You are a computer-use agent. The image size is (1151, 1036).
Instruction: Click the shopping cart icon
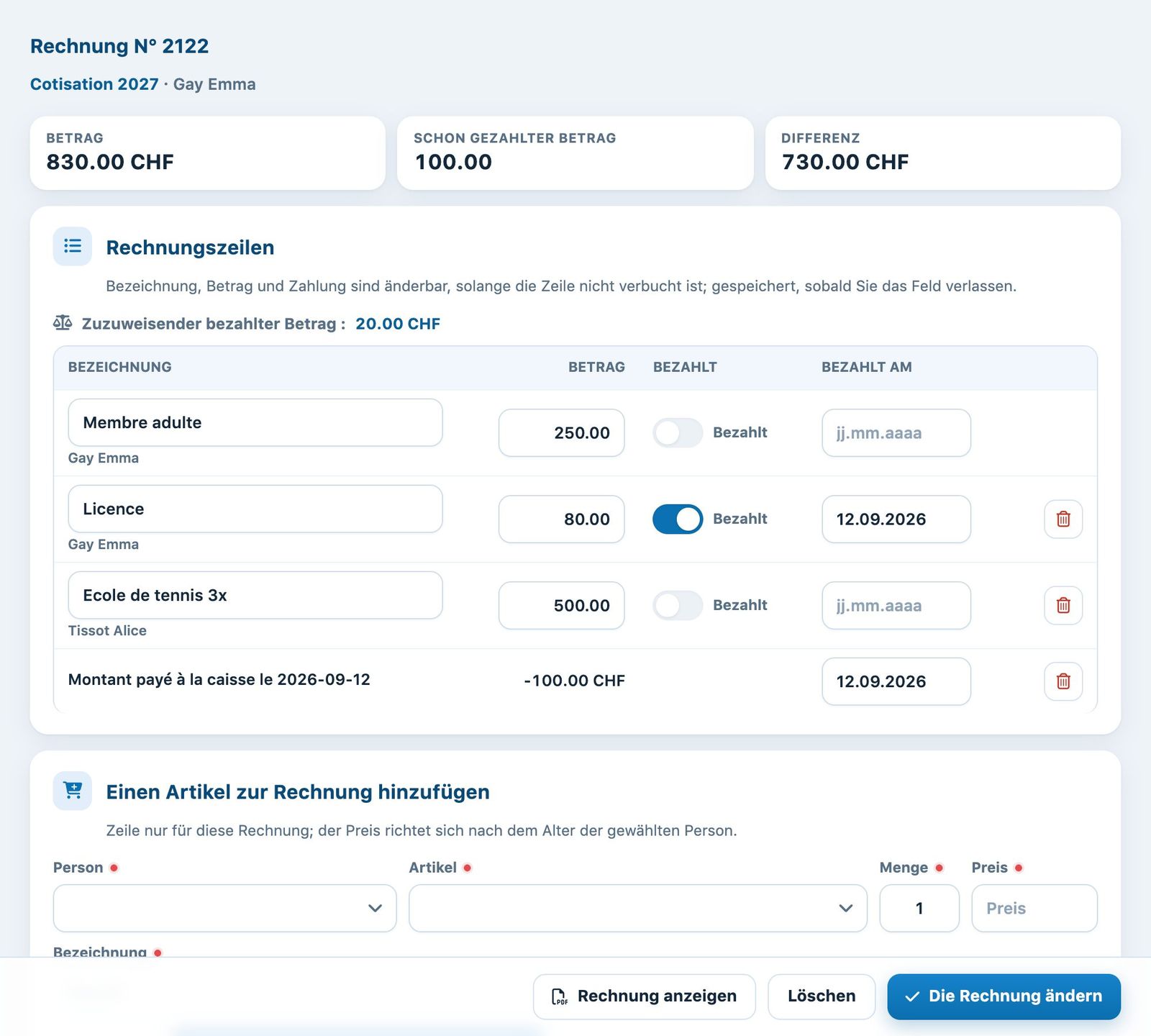[73, 791]
